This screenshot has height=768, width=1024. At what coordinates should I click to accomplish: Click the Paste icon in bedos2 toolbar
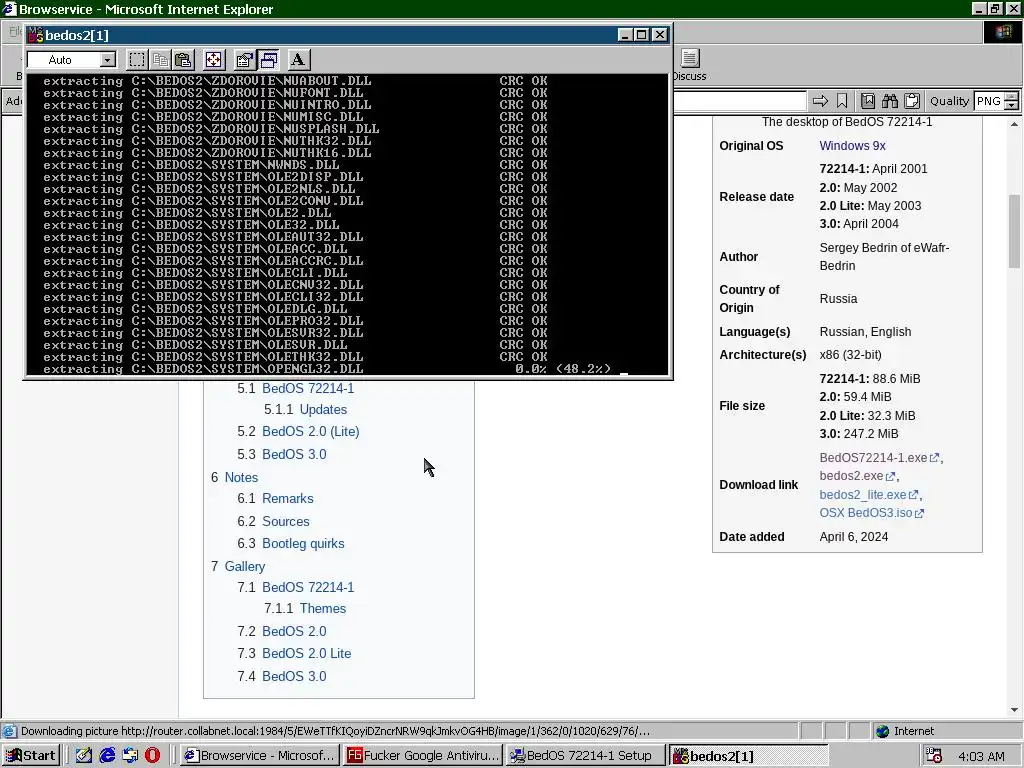184,60
